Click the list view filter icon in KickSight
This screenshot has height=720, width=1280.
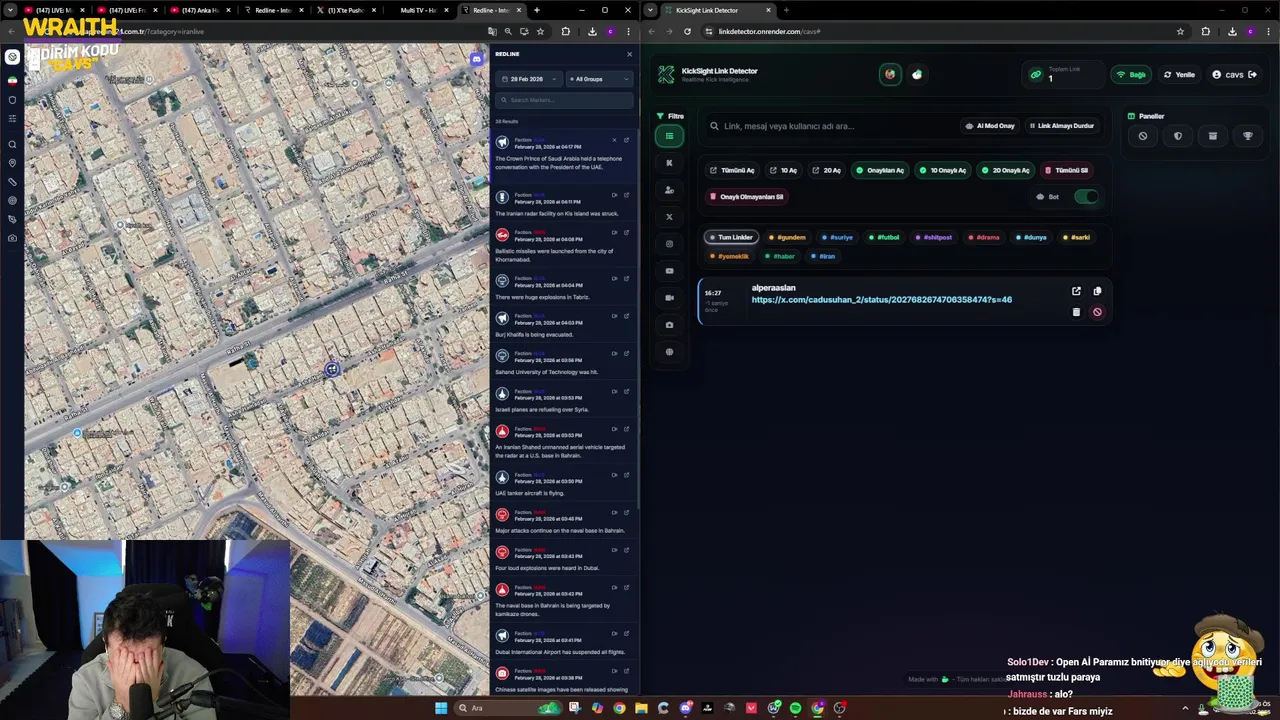(x=670, y=136)
